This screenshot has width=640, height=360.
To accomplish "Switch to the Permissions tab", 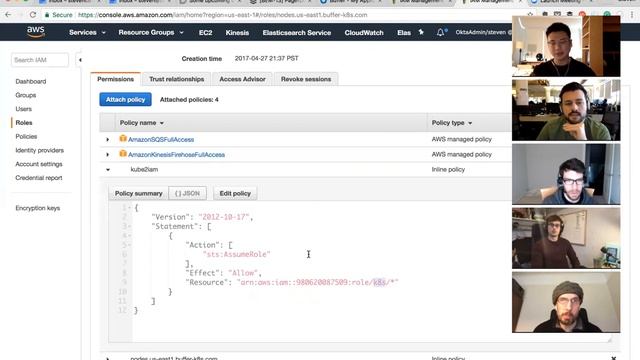I will click(x=116, y=79).
